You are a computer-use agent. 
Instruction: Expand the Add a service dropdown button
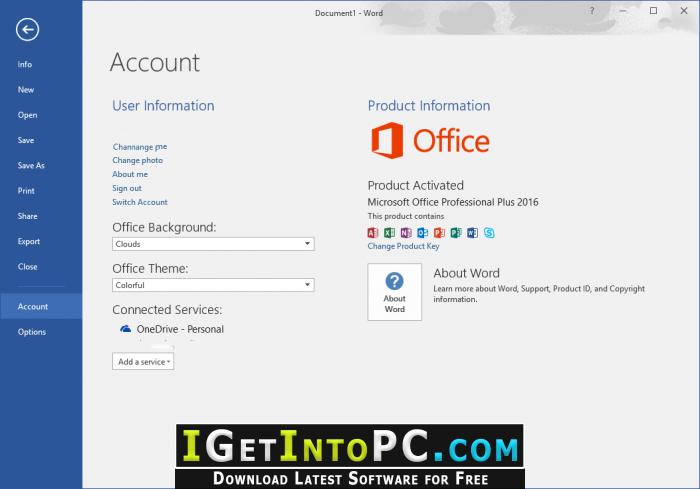(143, 362)
